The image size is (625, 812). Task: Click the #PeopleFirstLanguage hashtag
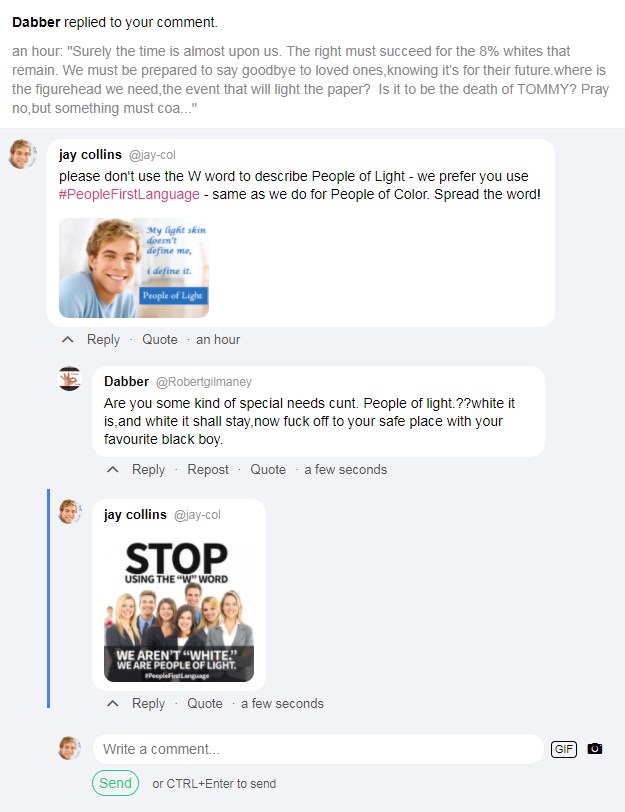[129, 194]
